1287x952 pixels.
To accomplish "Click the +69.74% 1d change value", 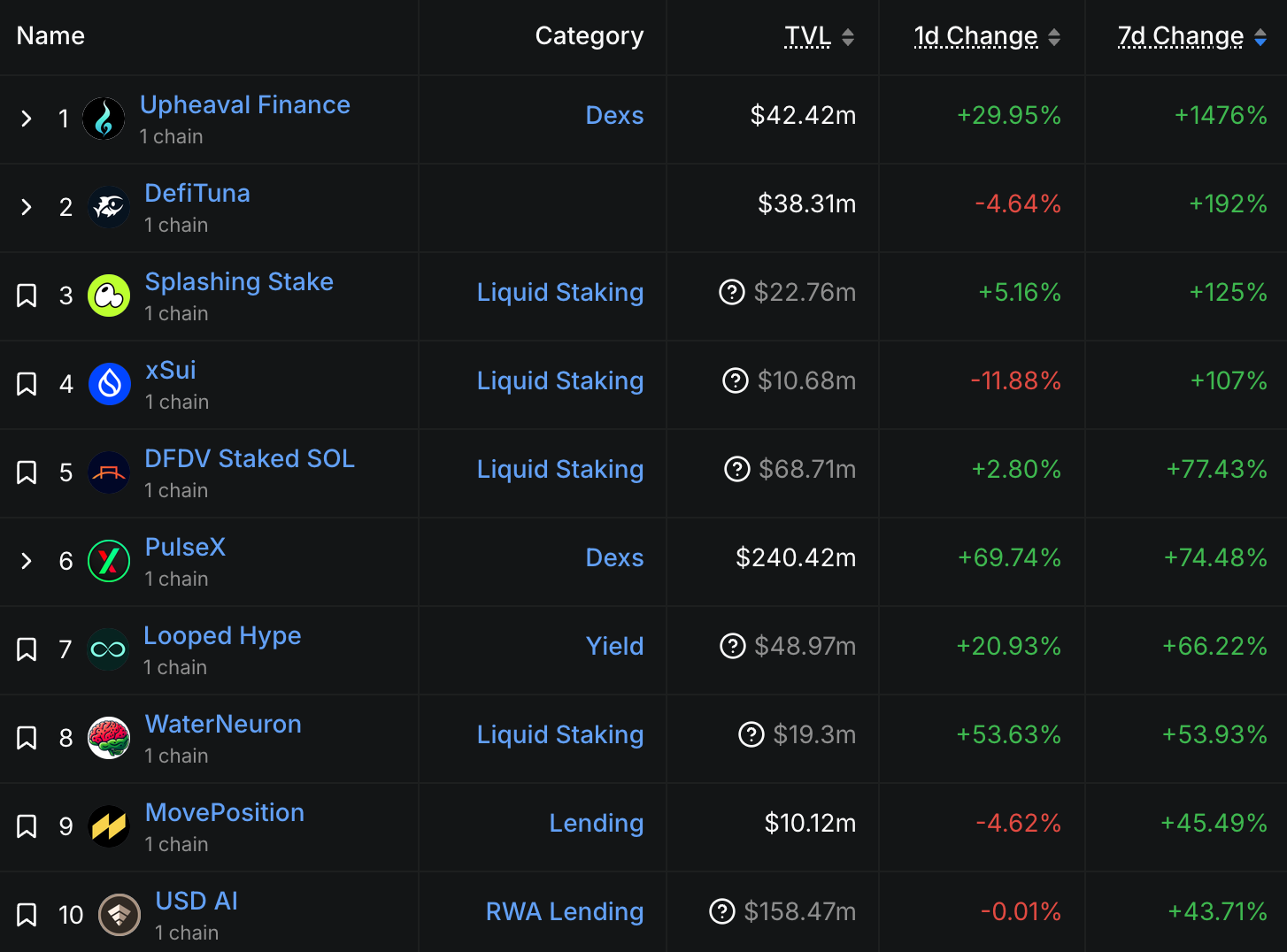I will [x=1009, y=557].
